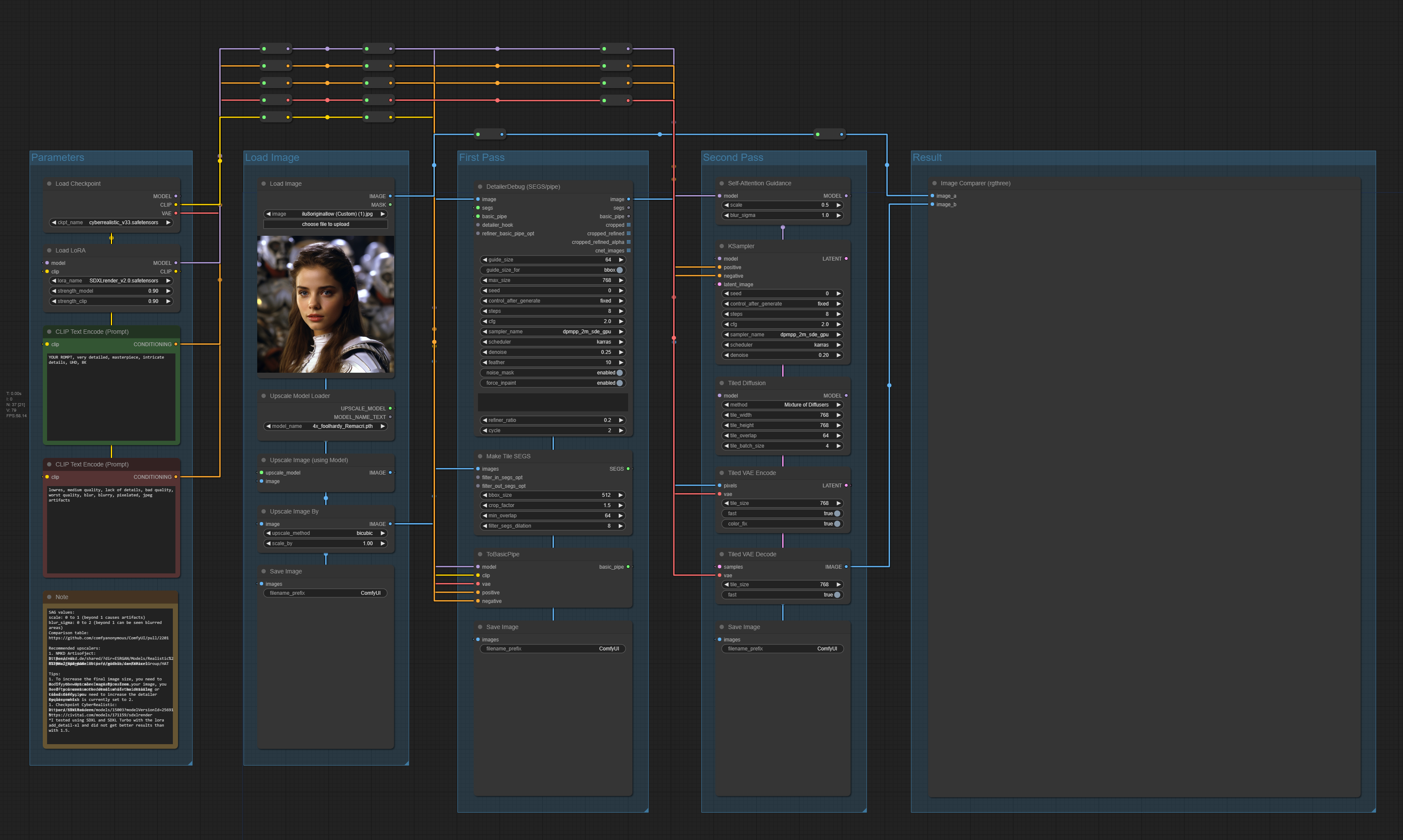
Task: Click the CONDITIONING output of green CLIP Text Encode
Action: 175,344
